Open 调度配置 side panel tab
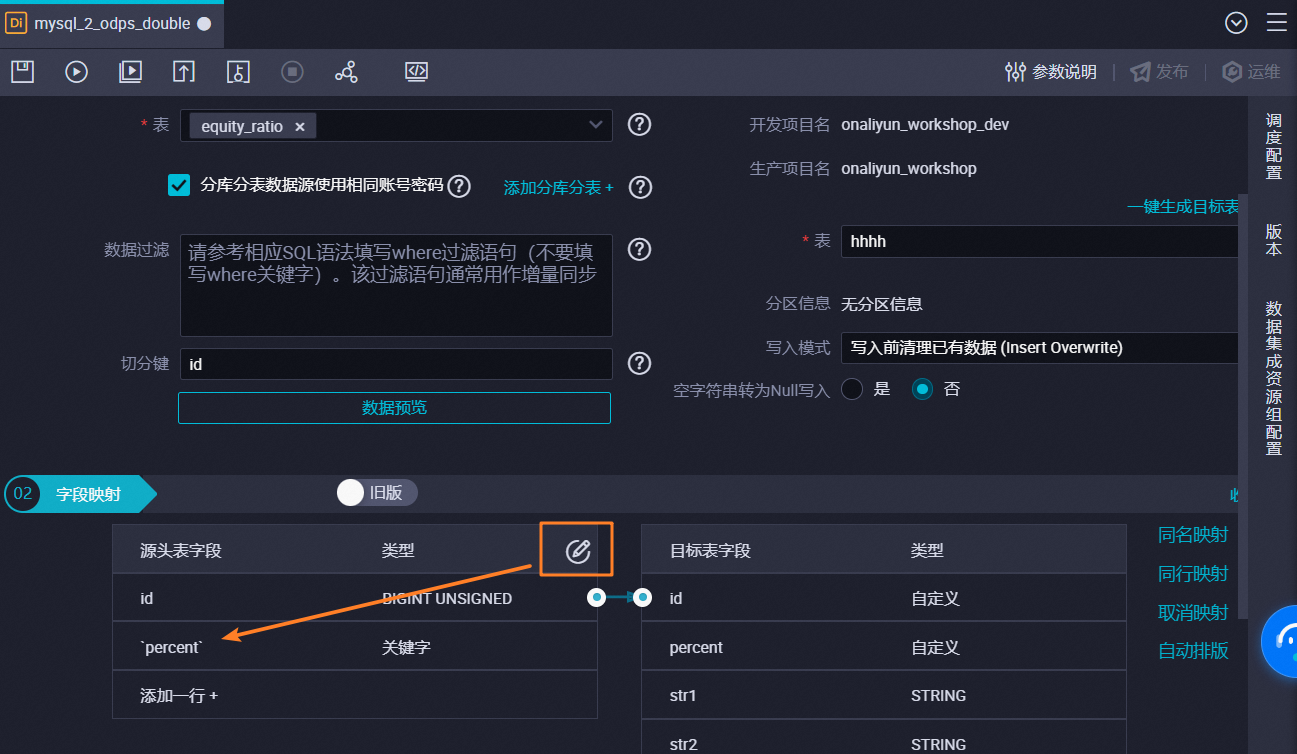The image size is (1297, 754). (1273, 146)
